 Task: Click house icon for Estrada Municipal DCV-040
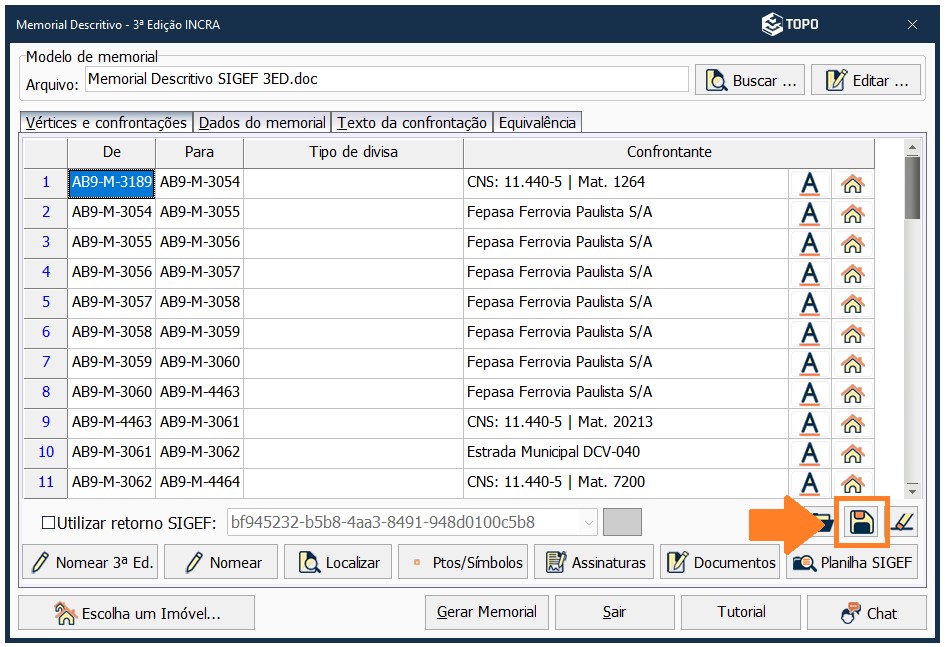pyautogui.click(x=852, y=453)
